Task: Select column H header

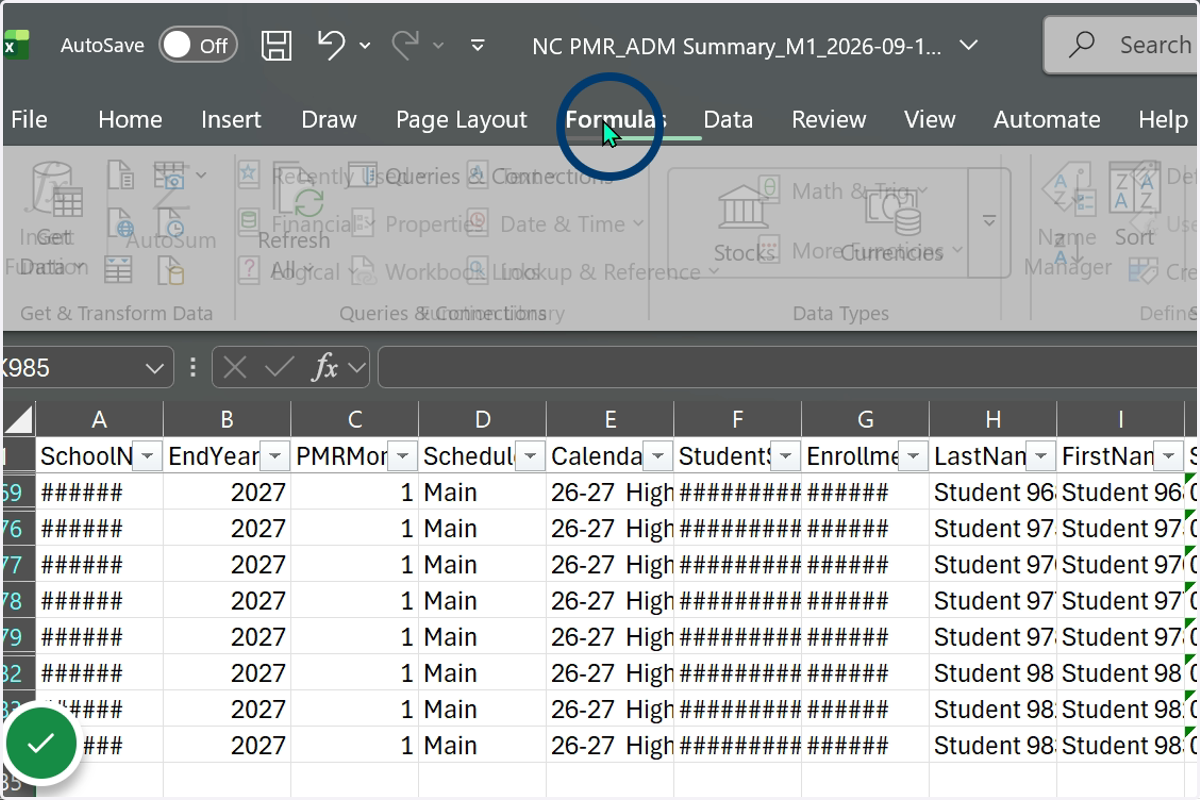Action: 993,419
